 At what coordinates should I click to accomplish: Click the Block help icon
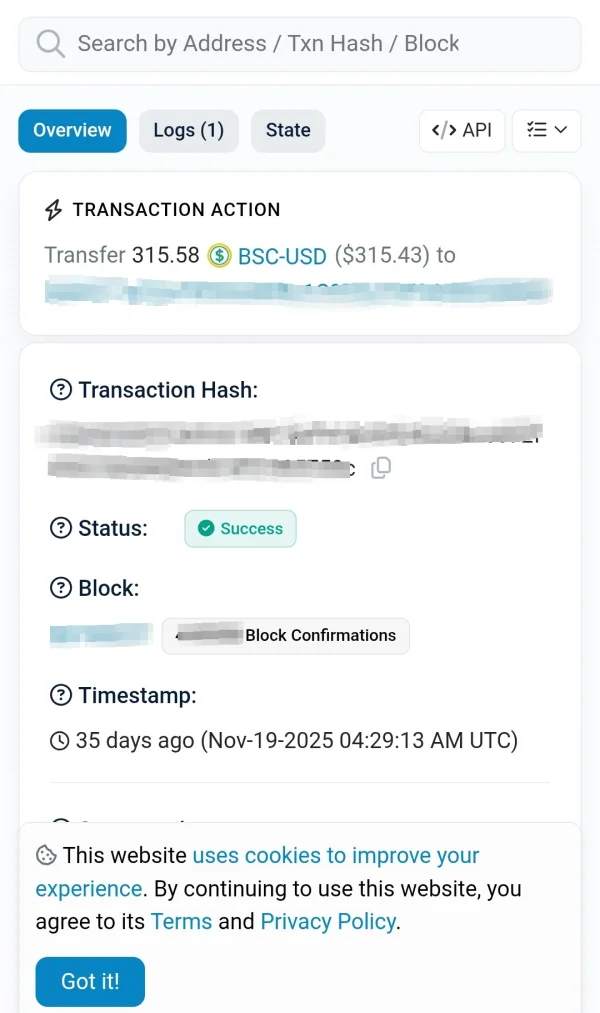click(x=61, y=588)
